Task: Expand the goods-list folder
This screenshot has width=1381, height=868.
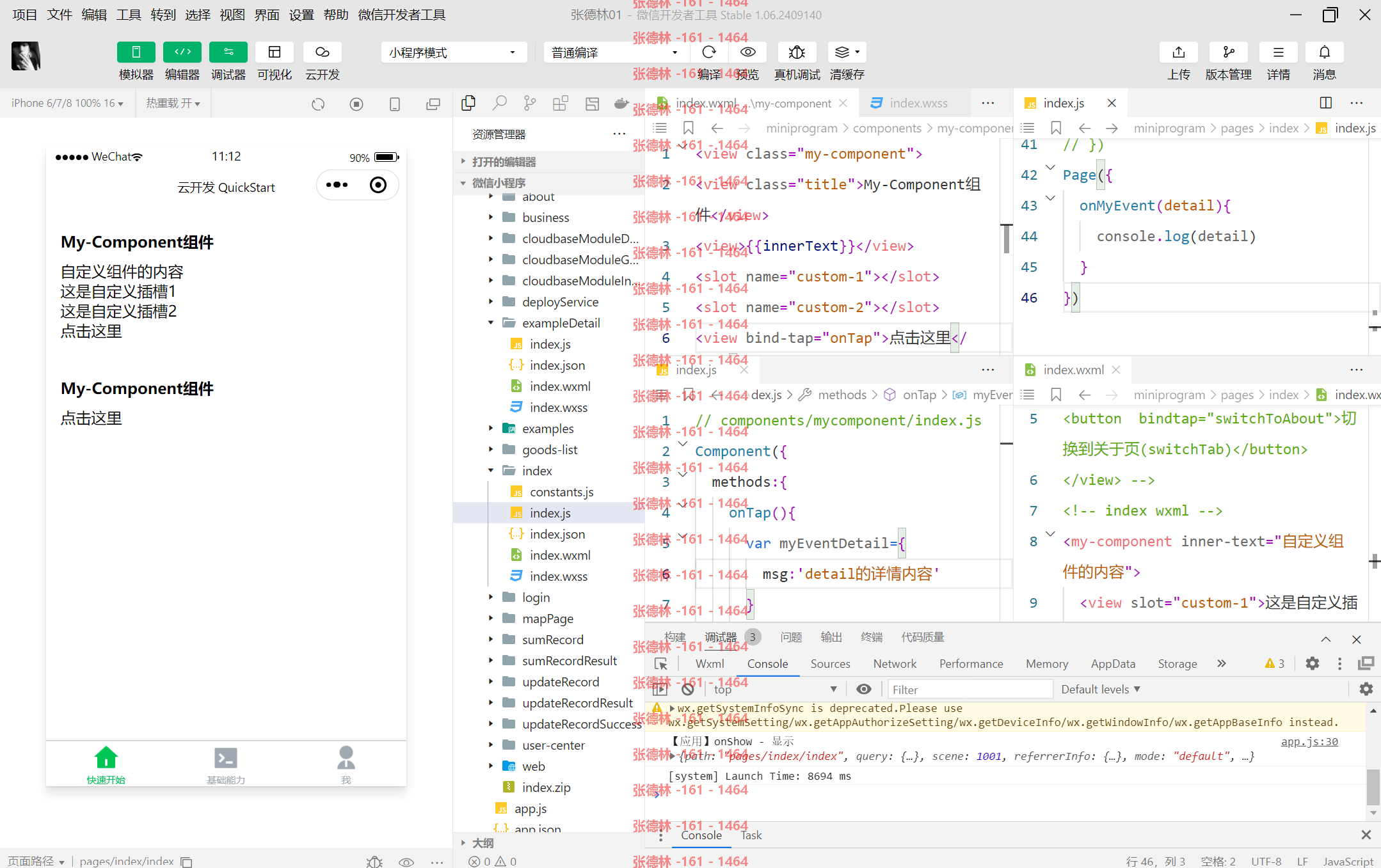Action: click(x=550, y=450)
